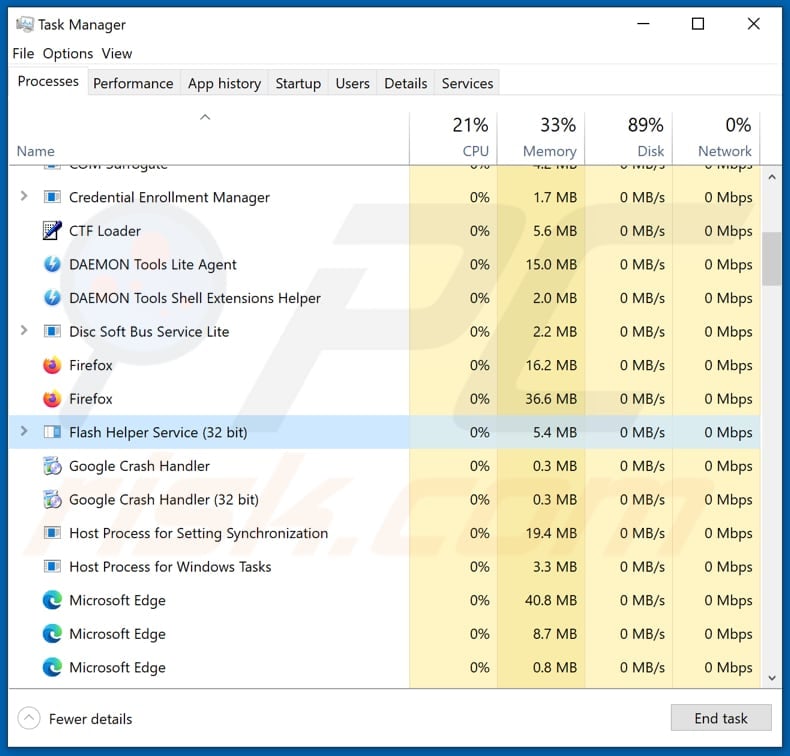This screenshot has height=756, width=790.
Task: Click the Google Crash Handler (32 bit) icon
Action: 52,499
